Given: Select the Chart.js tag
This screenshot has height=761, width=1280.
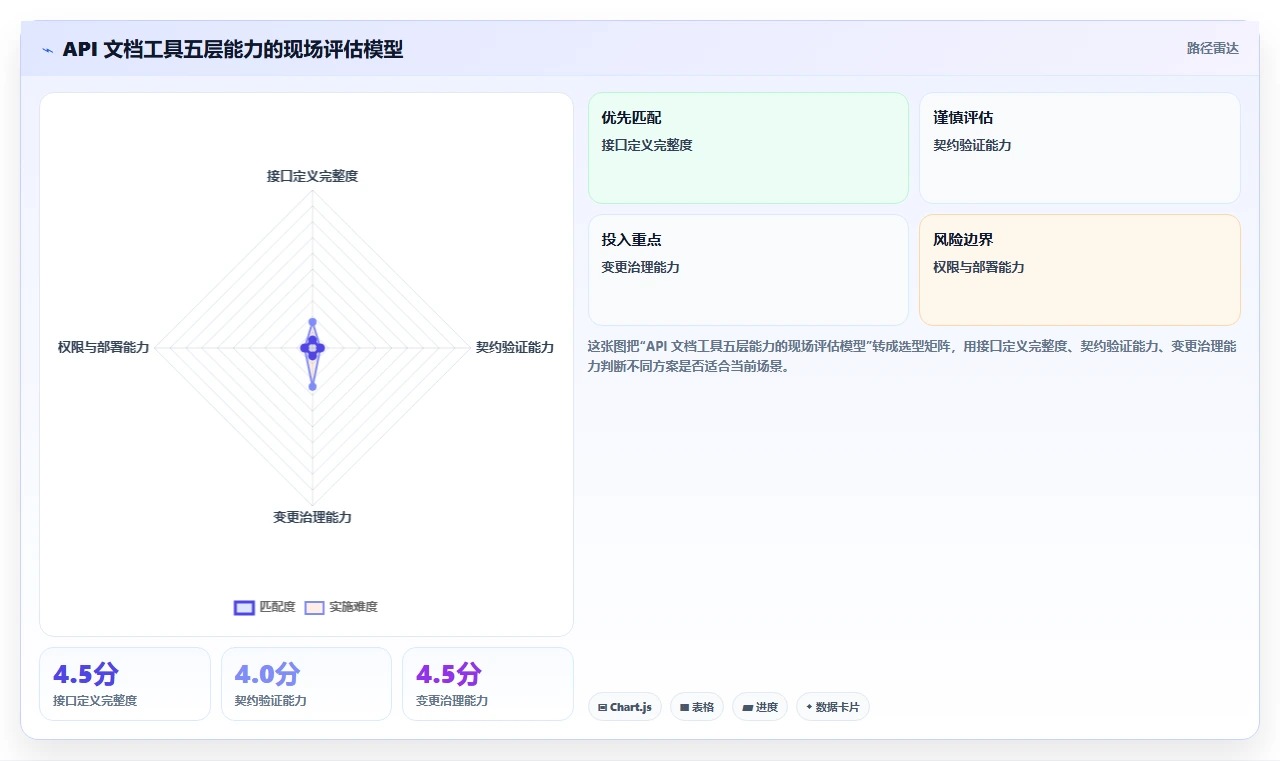Looking at the screenshot, I should click(x=625, y=707).
